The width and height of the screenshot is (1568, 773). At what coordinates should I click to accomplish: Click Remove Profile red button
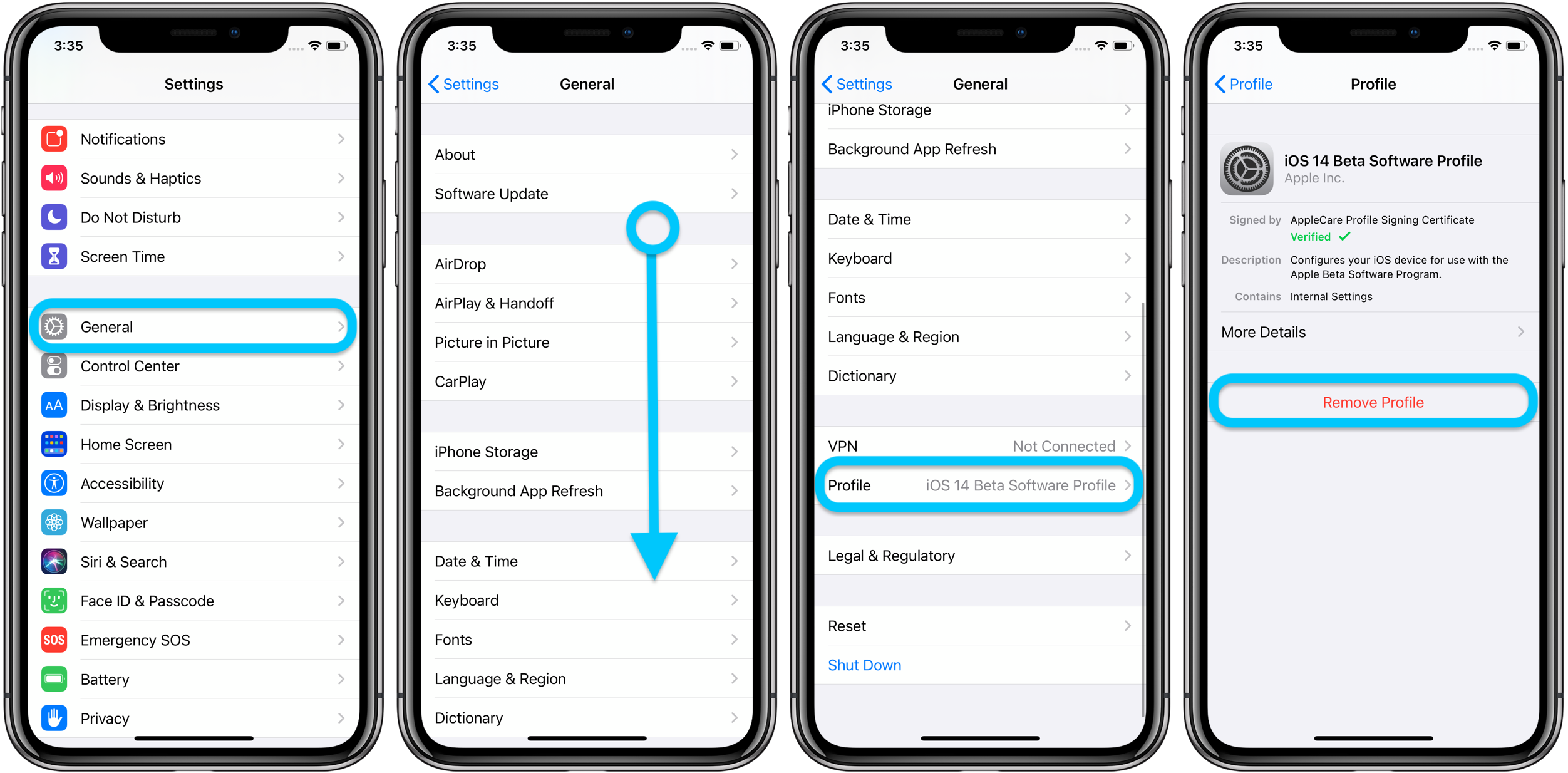pos(1371,400)
